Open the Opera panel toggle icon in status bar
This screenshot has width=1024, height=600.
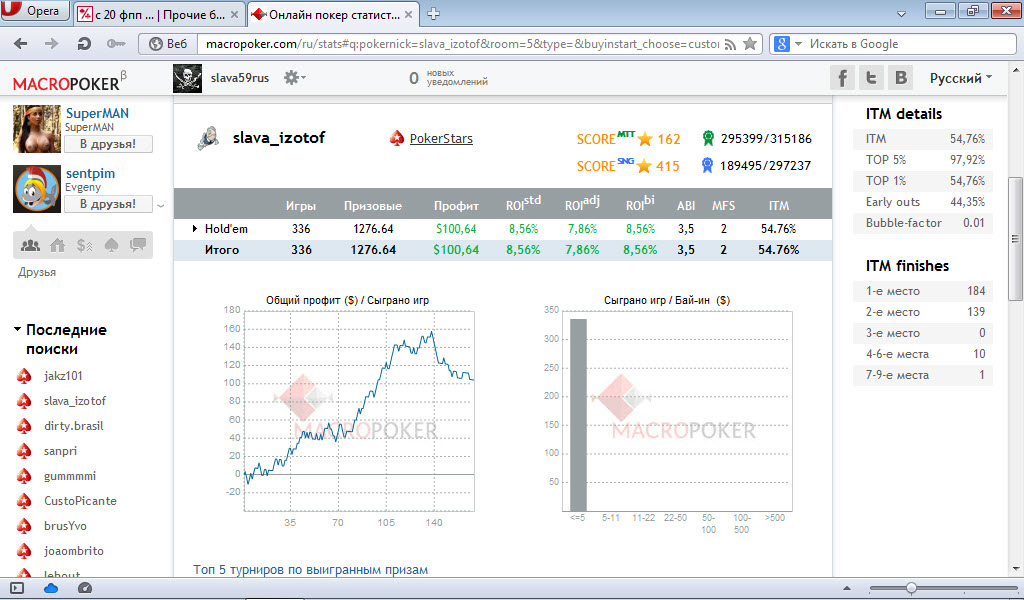[17, 588]
